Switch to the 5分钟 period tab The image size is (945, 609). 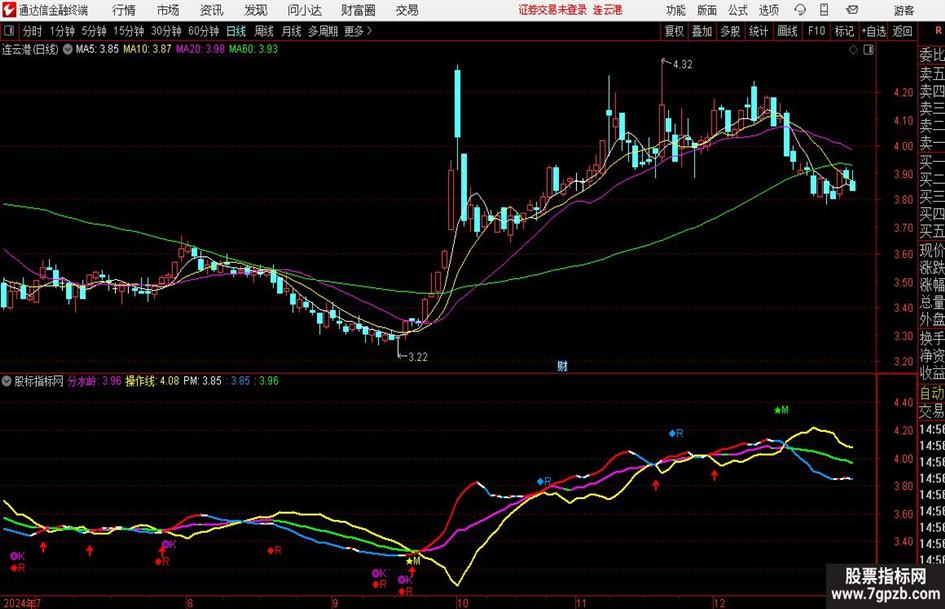click(x=93, y=31)
